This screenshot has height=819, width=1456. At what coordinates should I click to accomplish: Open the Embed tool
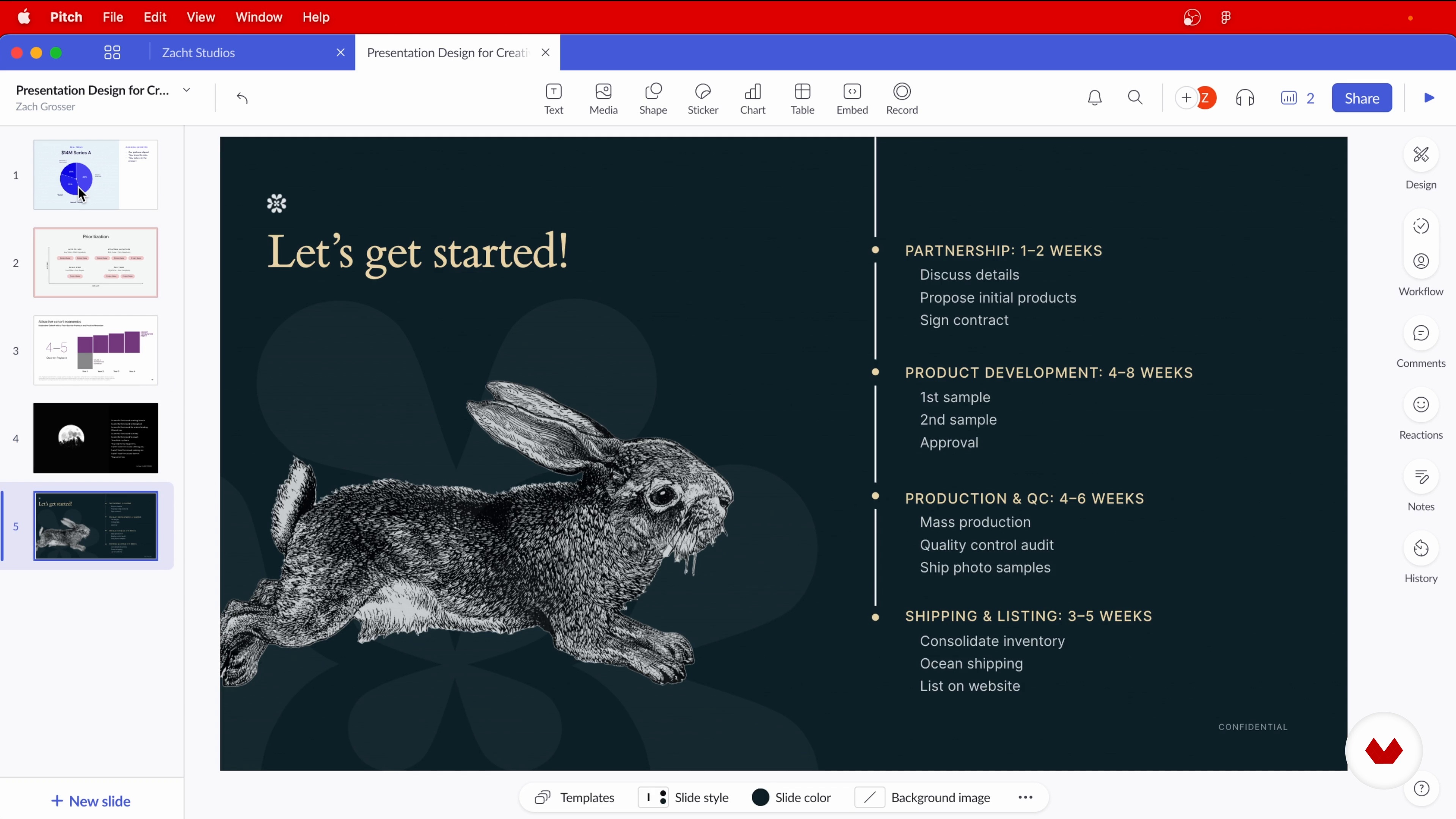click(x=852, y=99)
